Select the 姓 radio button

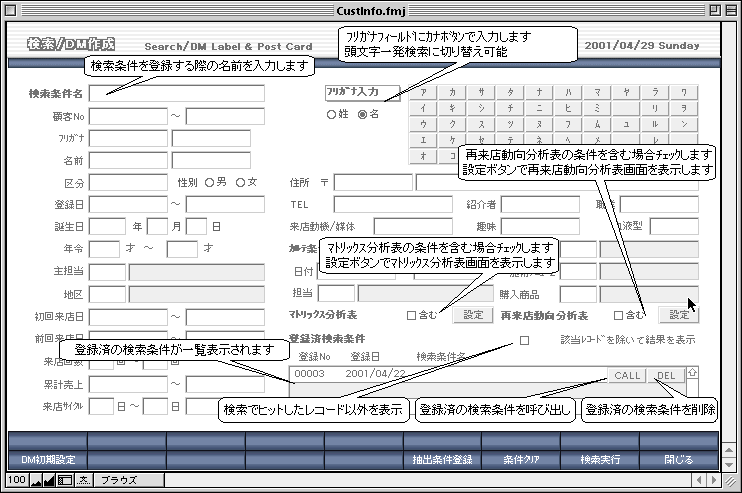(331, 114)
